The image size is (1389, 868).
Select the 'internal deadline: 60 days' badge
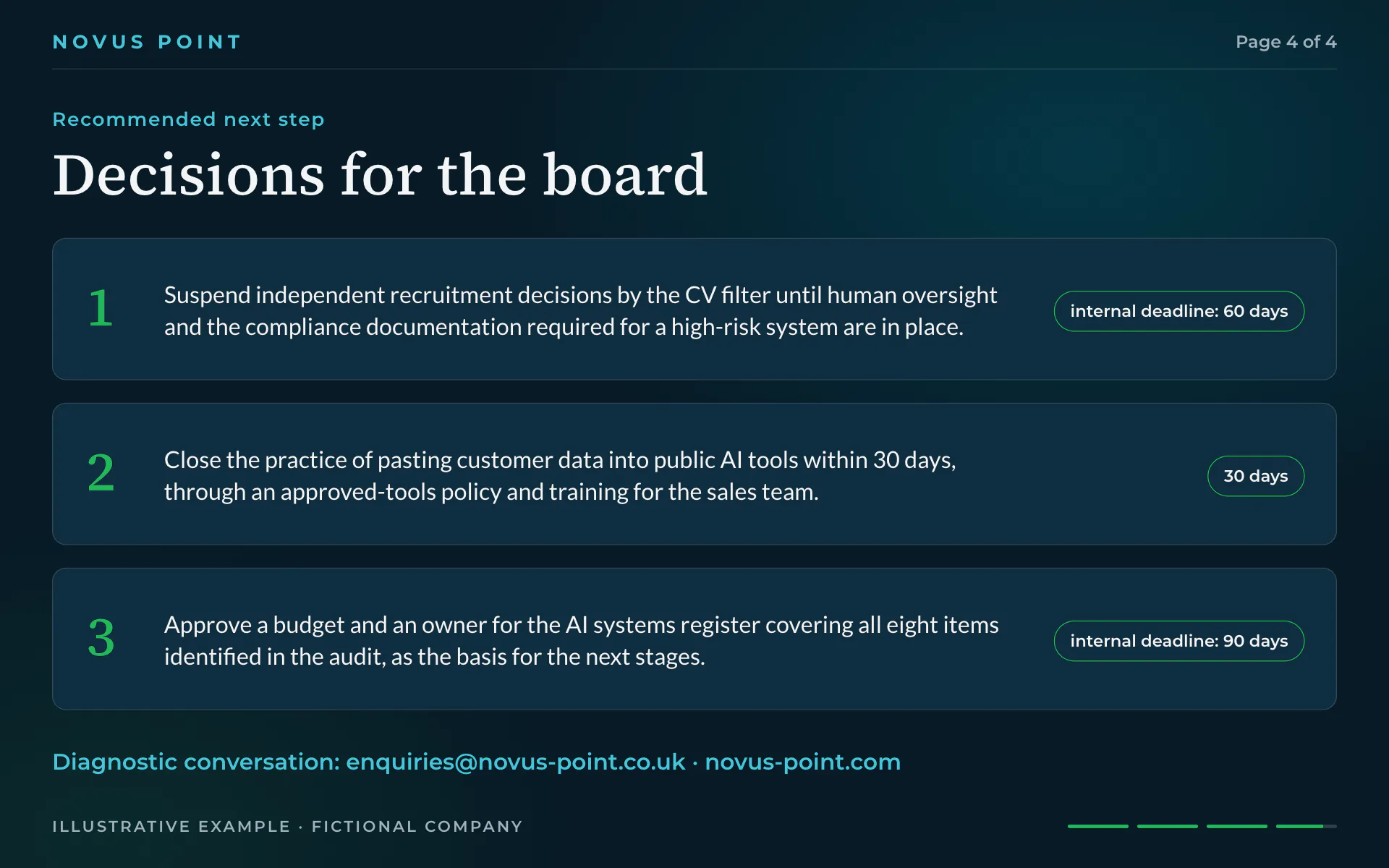click(1179, 311)
